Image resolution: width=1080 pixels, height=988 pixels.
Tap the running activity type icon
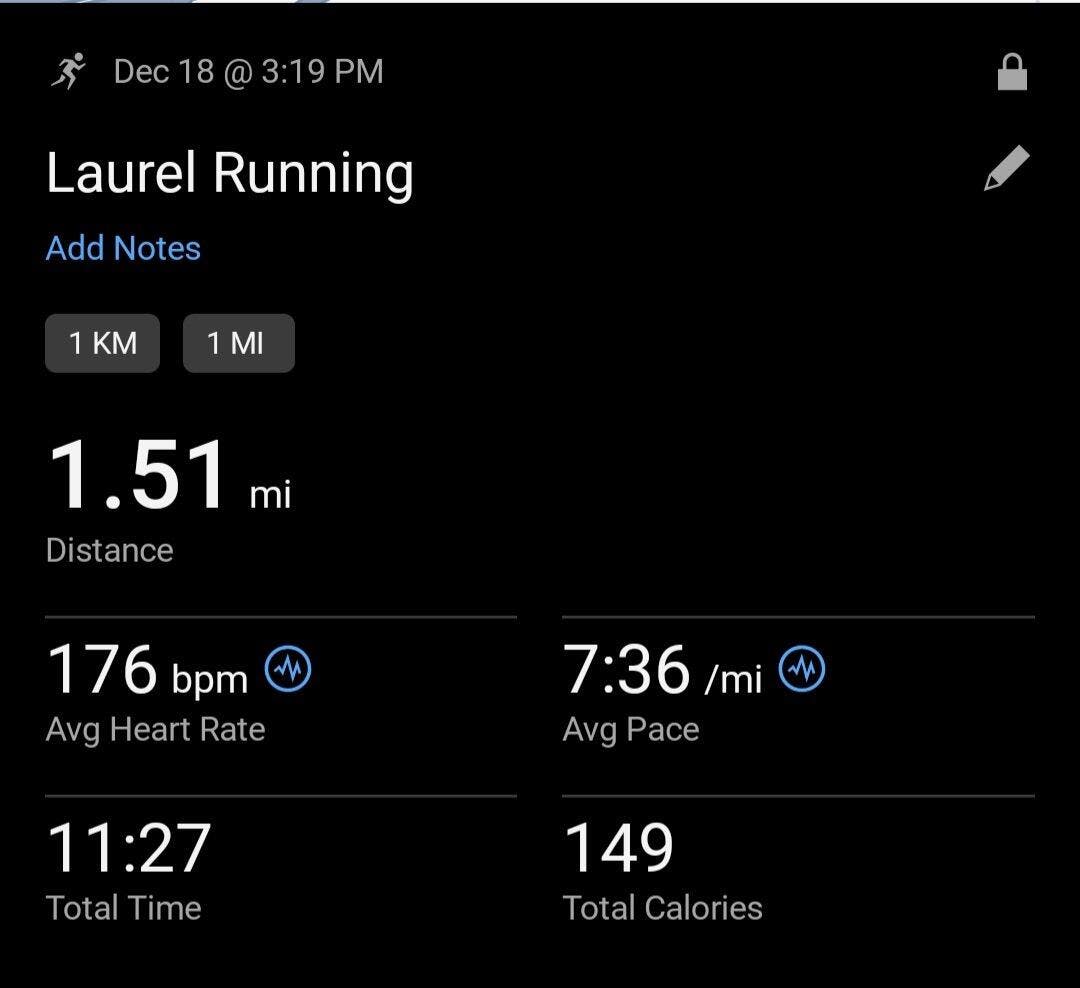[x=69, y=72]
